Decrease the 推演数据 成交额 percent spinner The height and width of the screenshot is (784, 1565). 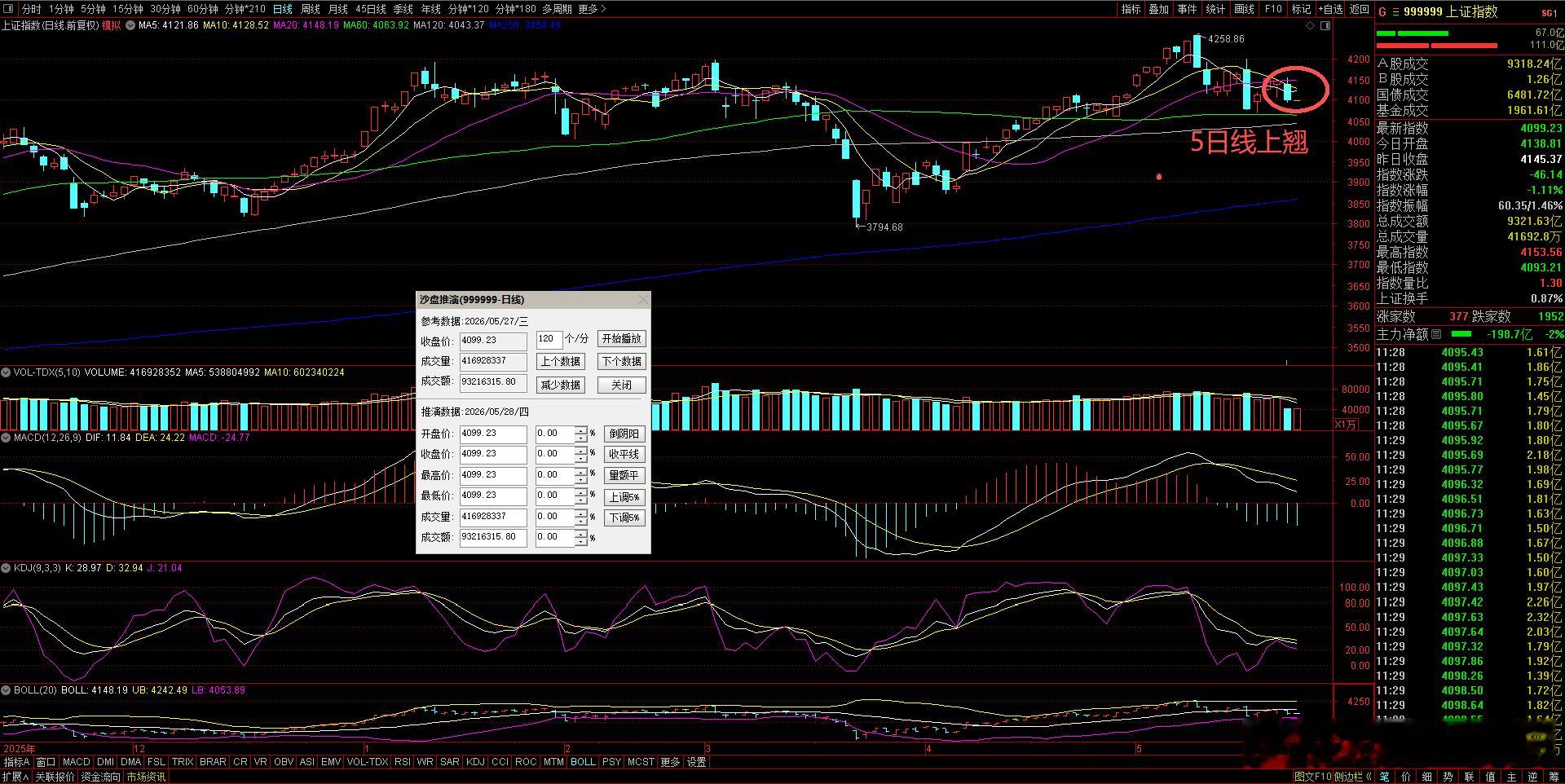pyautogui.click(x=580, y=541)
